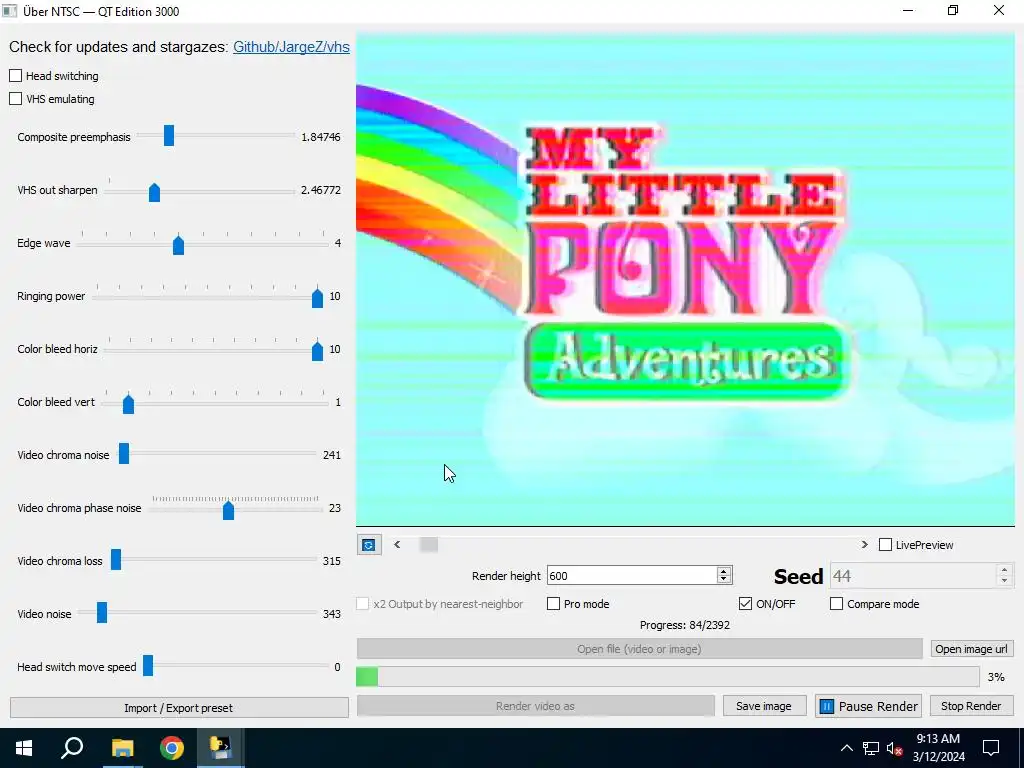
Task: Click the right arrow of frame scrollbar
Action: click(x=865, y=545)
